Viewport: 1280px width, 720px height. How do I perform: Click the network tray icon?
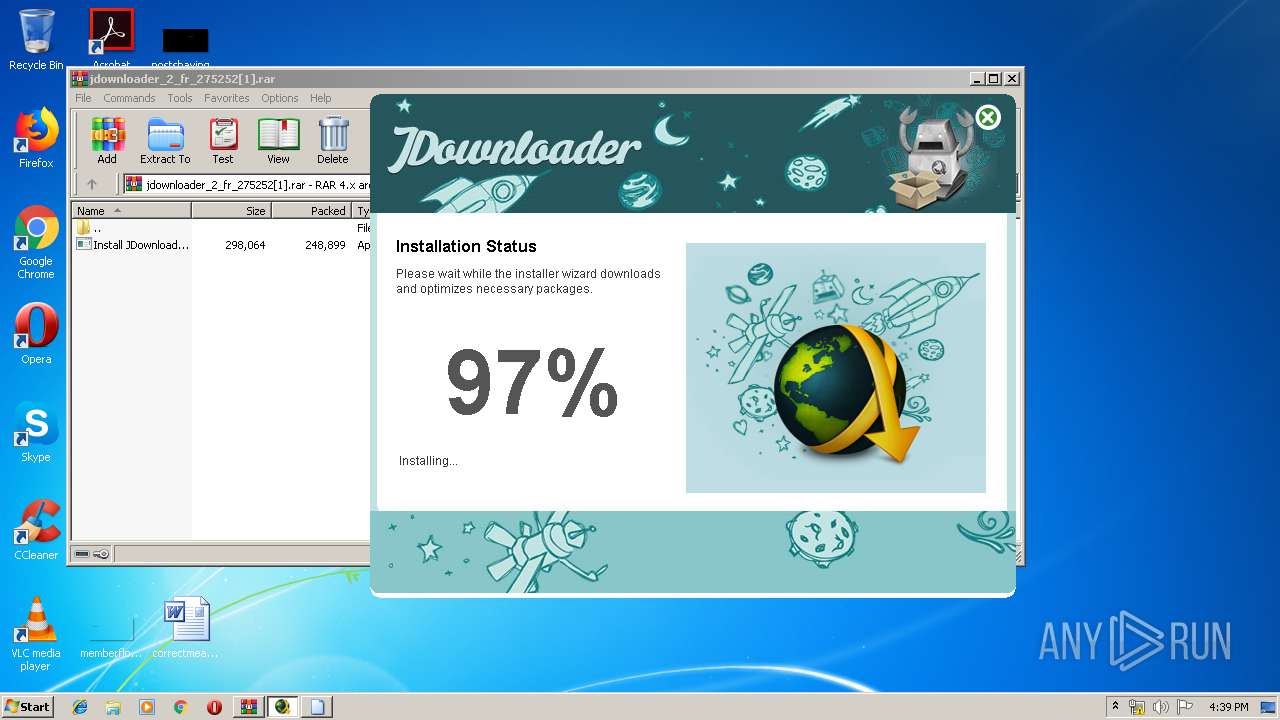point(1137,707)
